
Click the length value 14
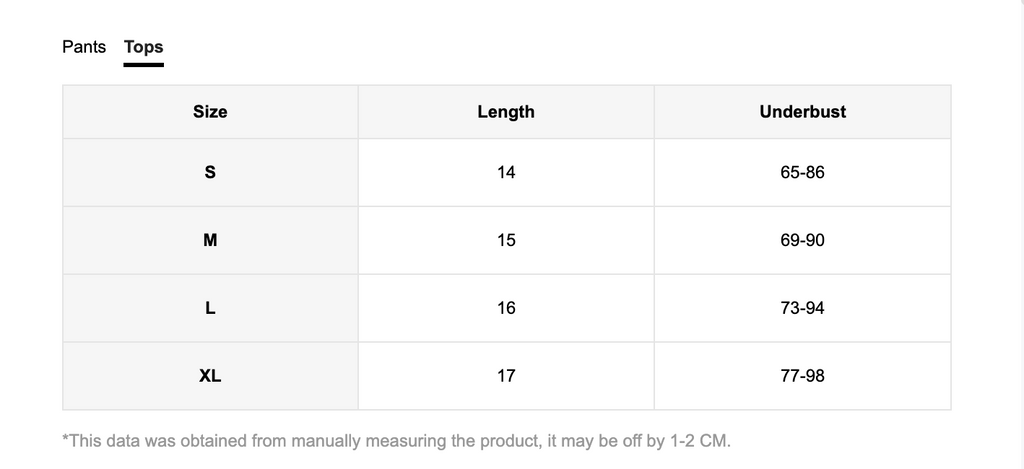click(x=506, y=172)
